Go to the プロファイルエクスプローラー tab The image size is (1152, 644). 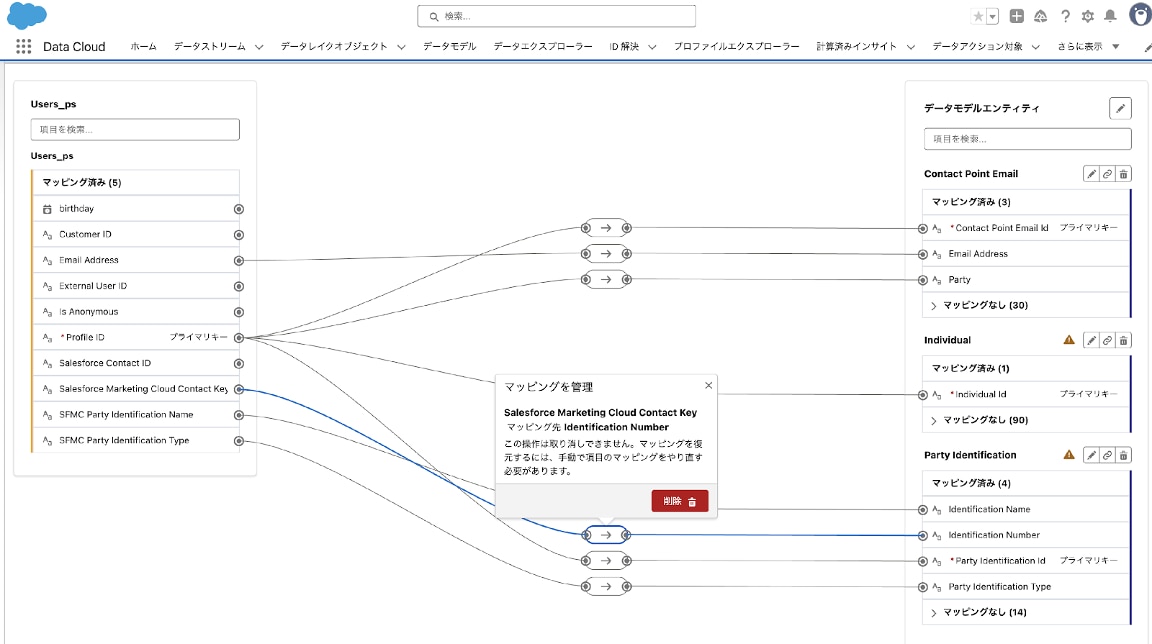[x=736, y=46]
